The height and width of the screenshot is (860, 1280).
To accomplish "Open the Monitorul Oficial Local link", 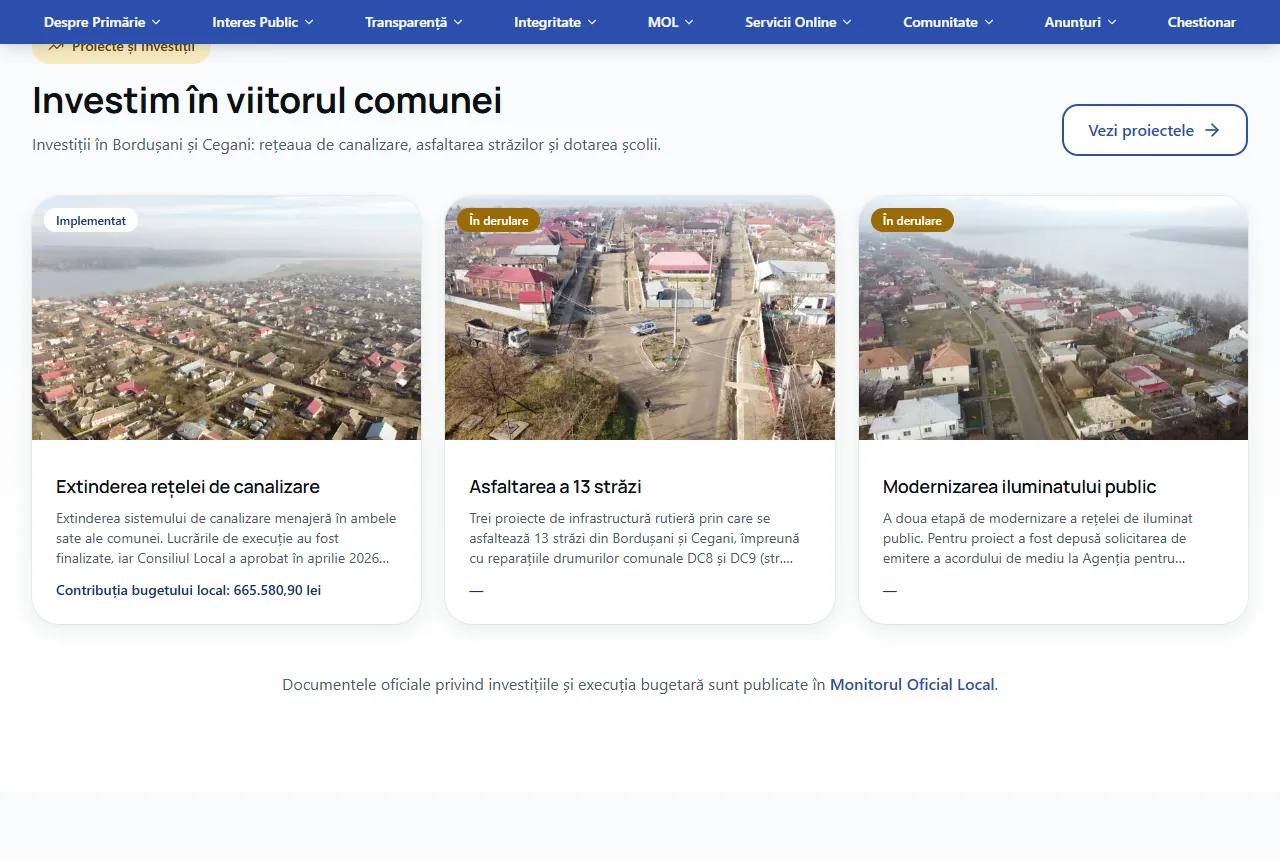I will (x=912, y=685).
